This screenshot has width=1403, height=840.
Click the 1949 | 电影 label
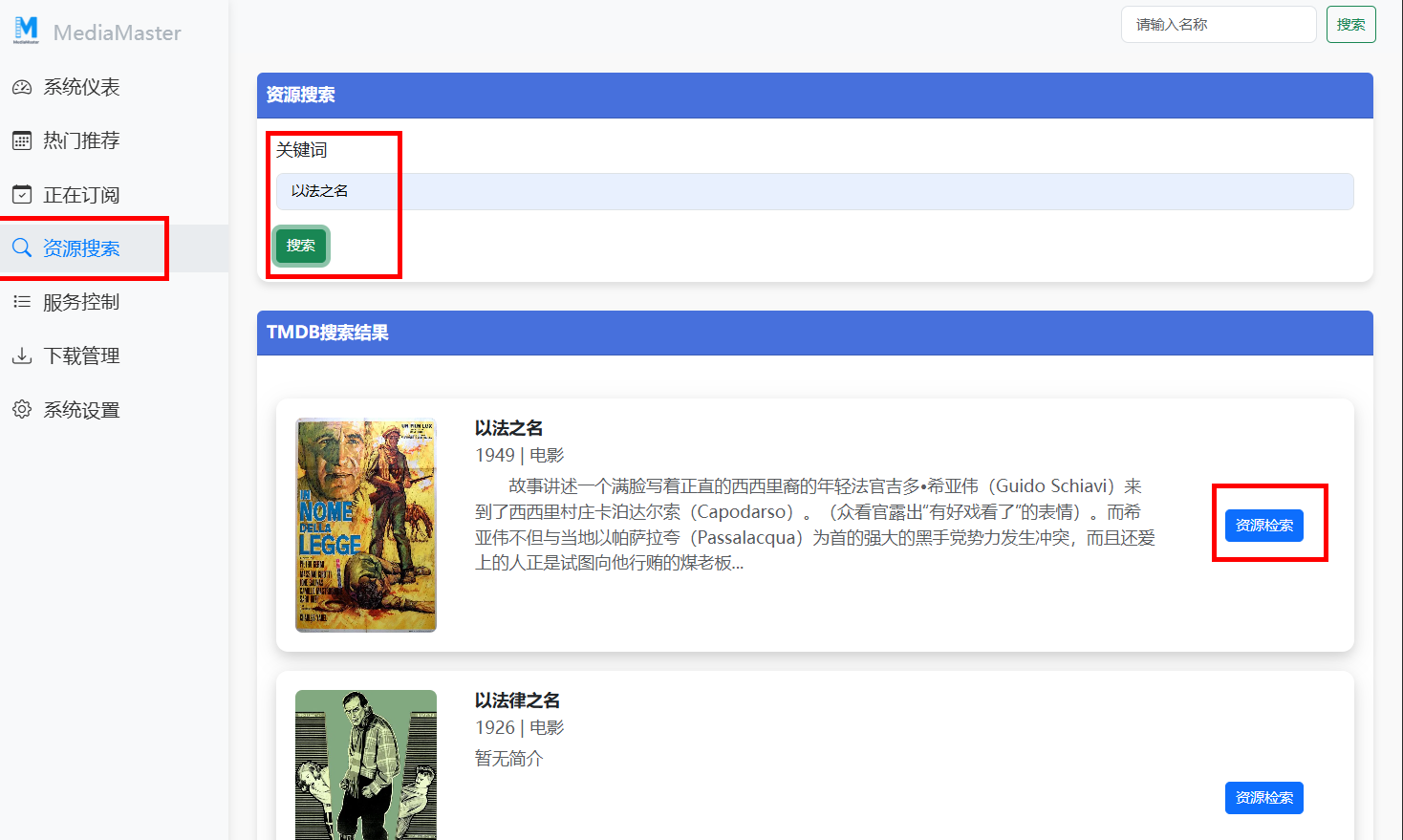[x=520, y=456]
